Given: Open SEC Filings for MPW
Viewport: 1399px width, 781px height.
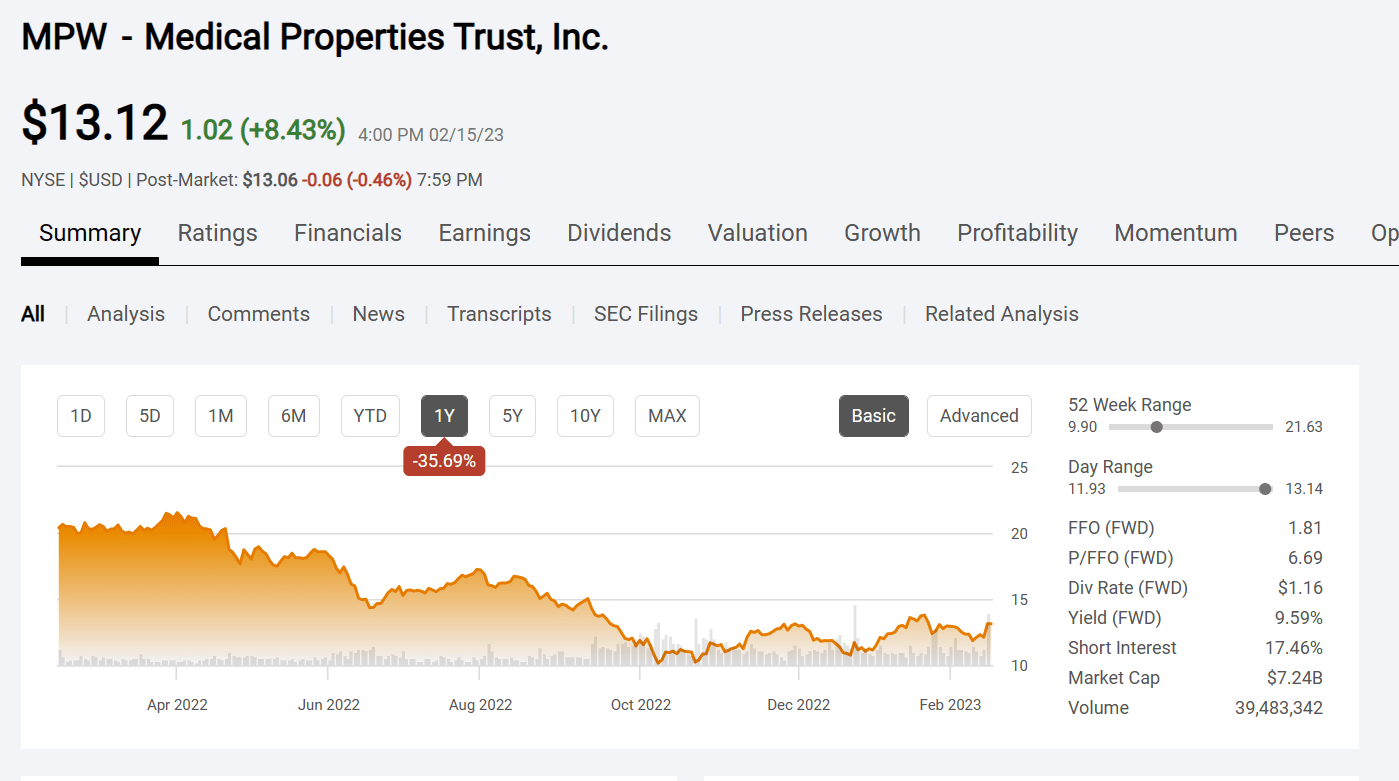Looking at the screenshot, I should pyautogui.click(x=645, y=313).
